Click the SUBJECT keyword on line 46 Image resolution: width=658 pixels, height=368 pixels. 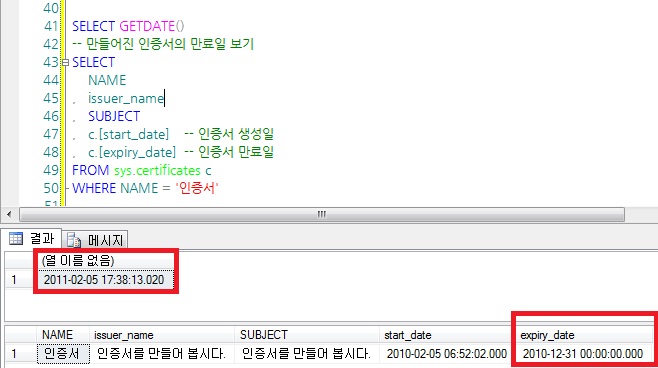[114, 116]
